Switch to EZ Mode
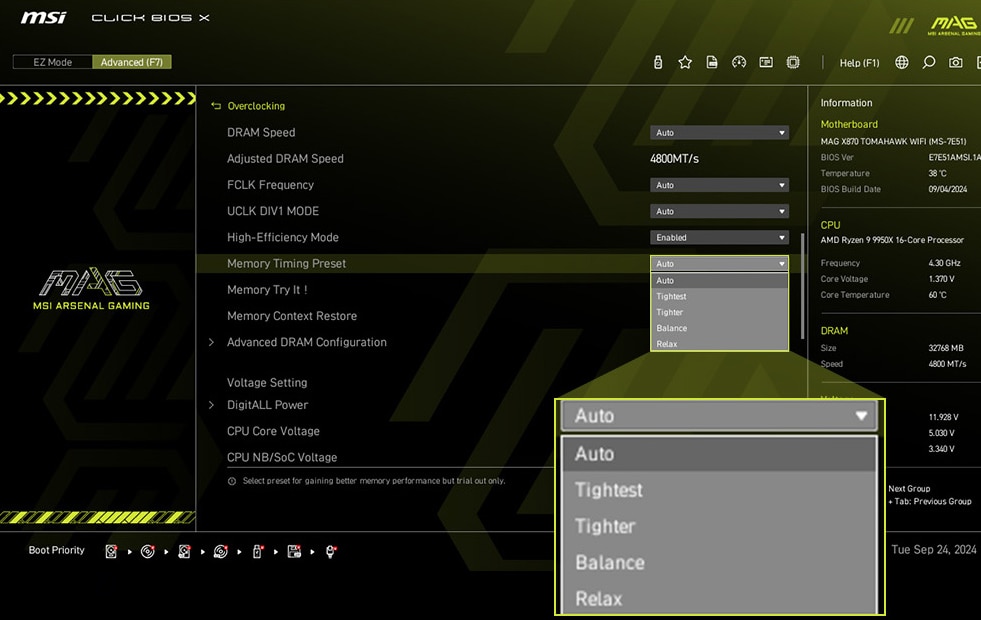Screen dimensions: 981x620 pyautogui.click(x=52, y=62)
